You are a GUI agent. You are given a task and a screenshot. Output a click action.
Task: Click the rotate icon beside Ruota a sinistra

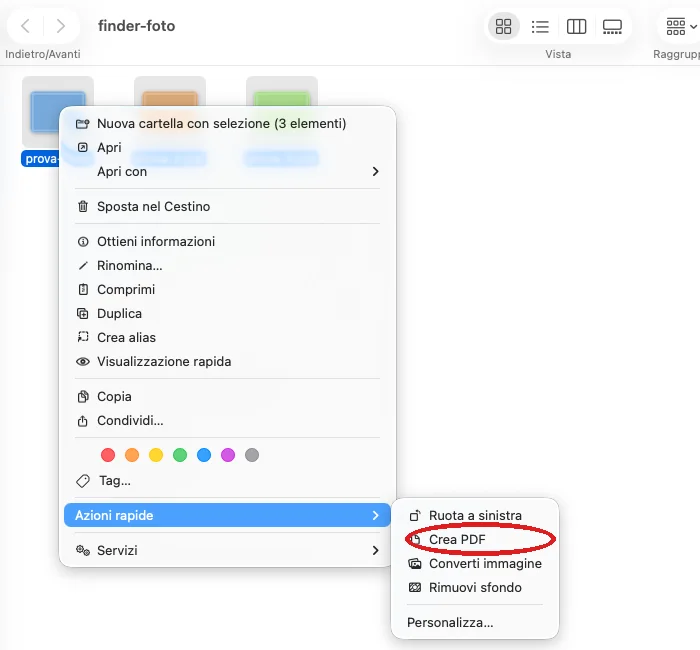click(415, 516)
